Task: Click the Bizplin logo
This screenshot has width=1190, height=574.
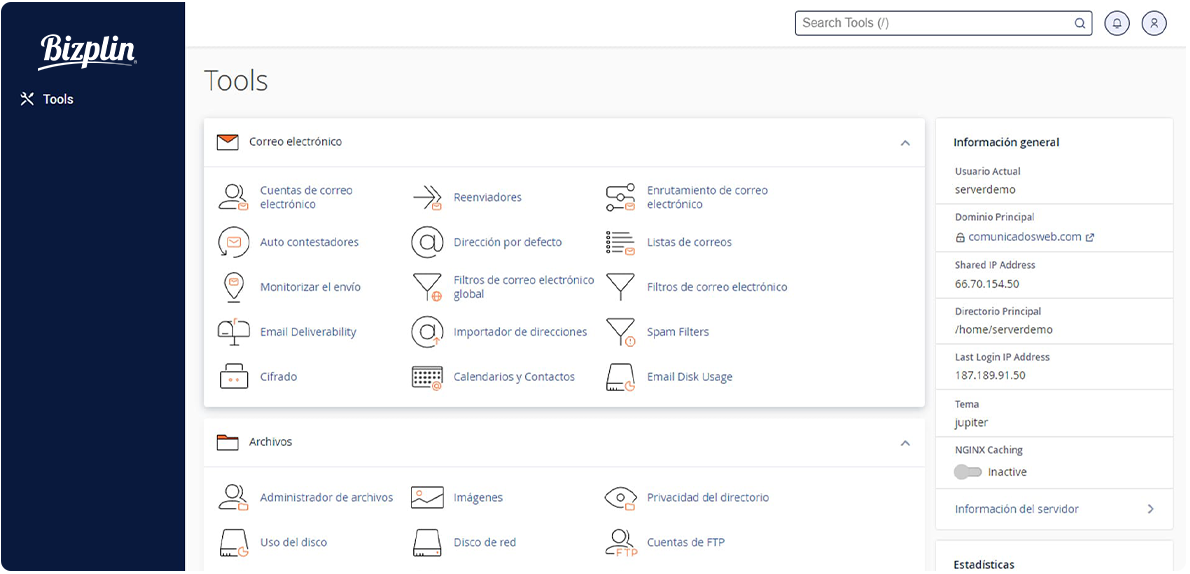Action: coord(88,52)
